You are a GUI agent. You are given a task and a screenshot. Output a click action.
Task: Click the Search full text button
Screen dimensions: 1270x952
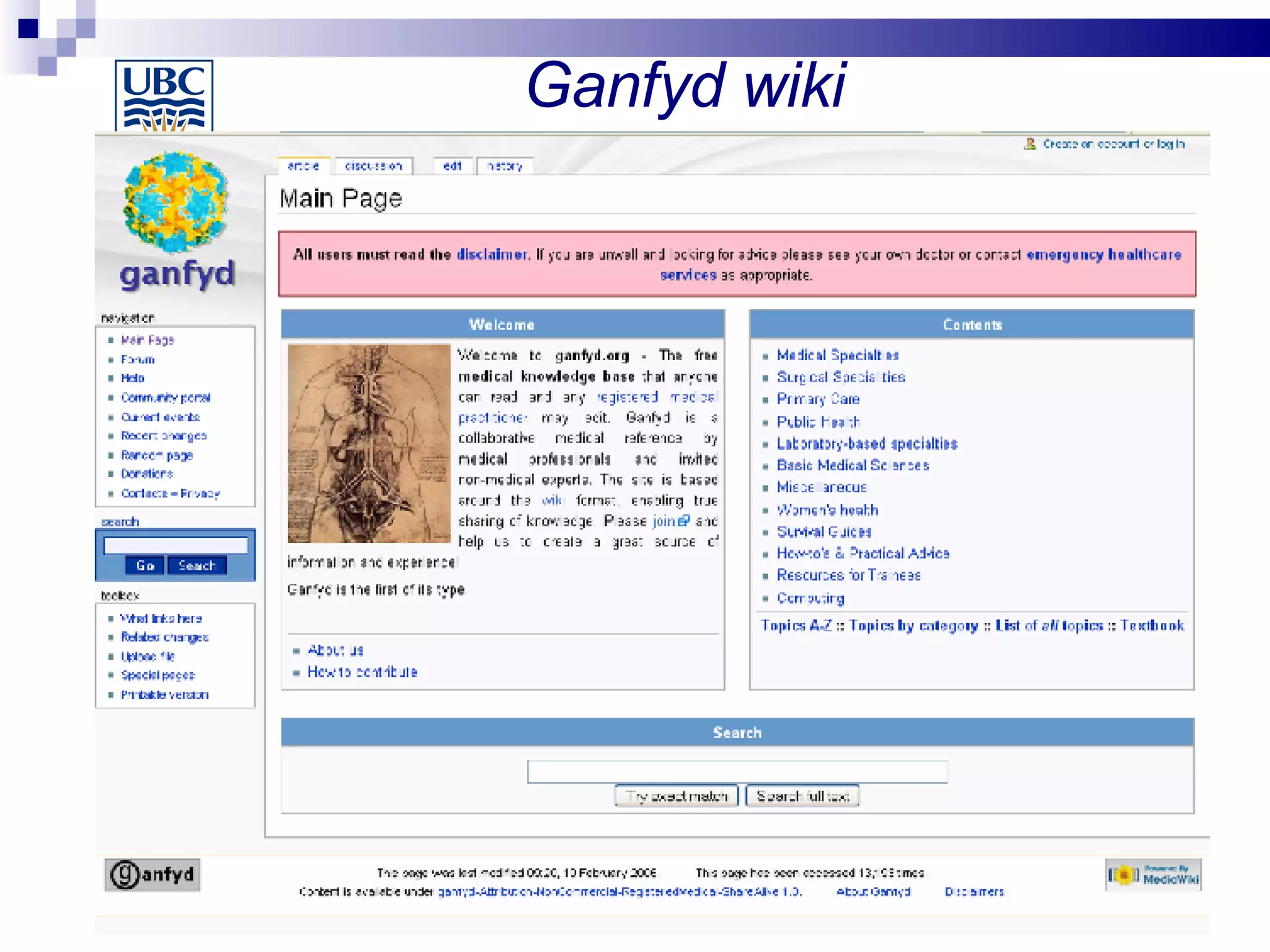tap(802, 796)
